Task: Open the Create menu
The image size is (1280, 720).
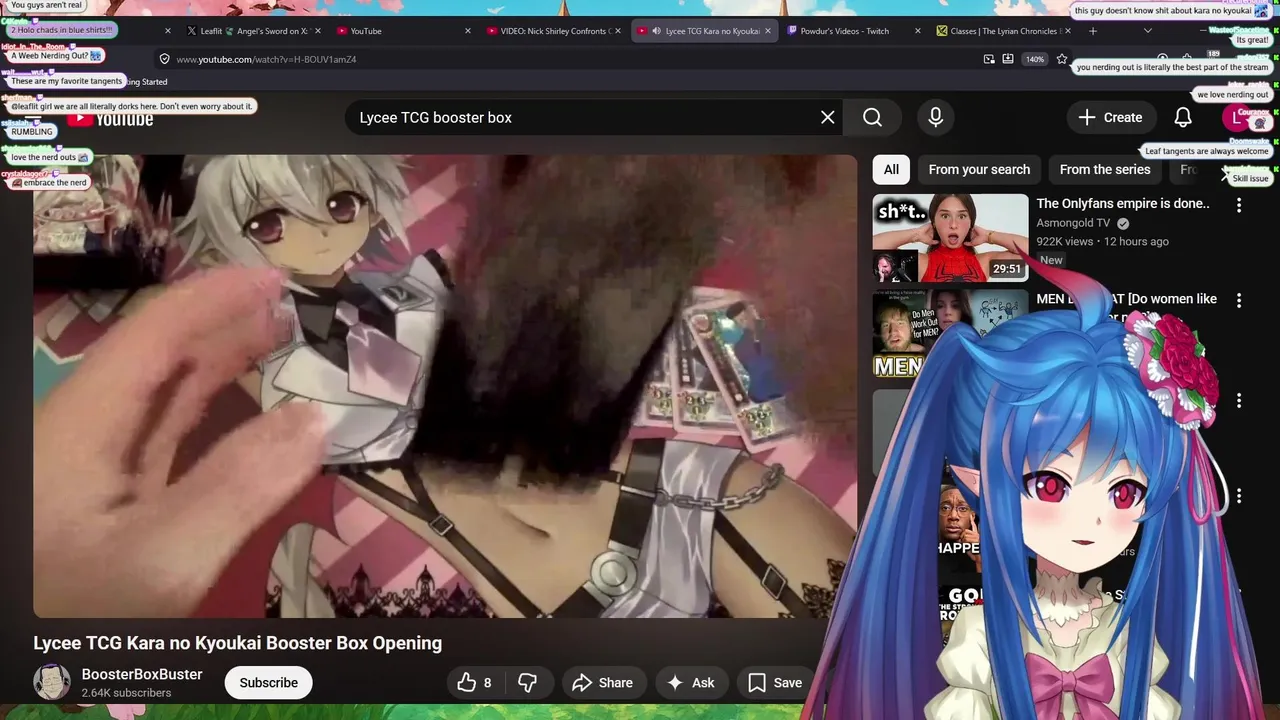Action: pyautogui.click(x=1110, y=118)
